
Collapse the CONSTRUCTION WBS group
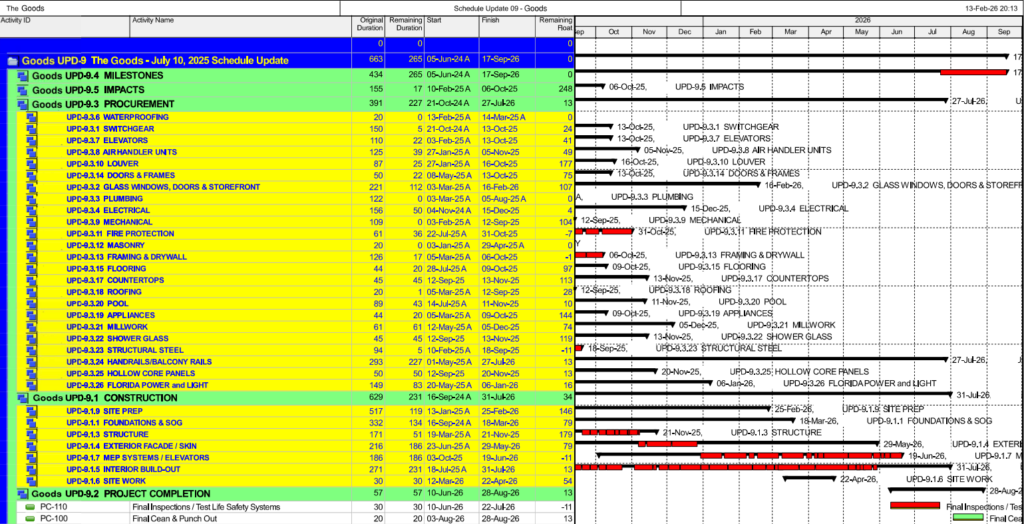[22, 397]
